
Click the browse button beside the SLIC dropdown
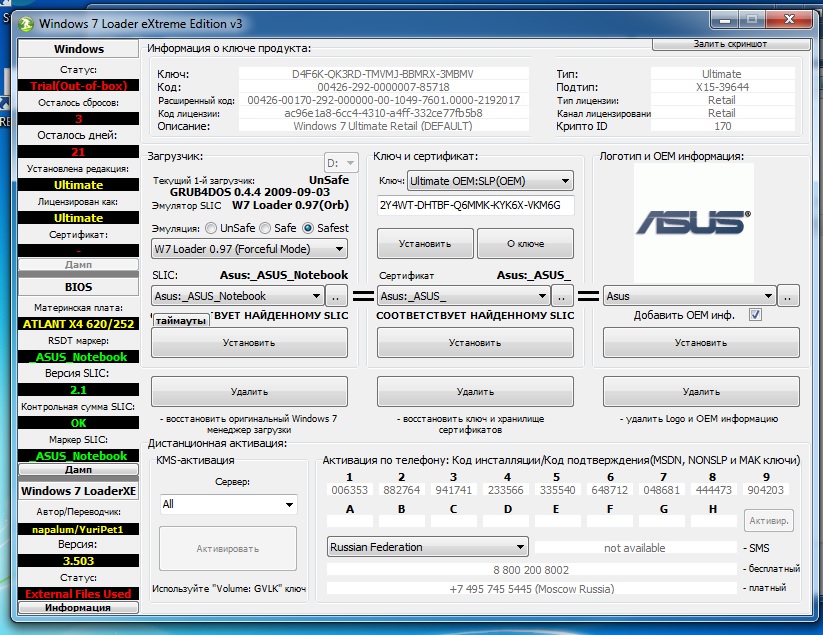[x=336, y=296]
